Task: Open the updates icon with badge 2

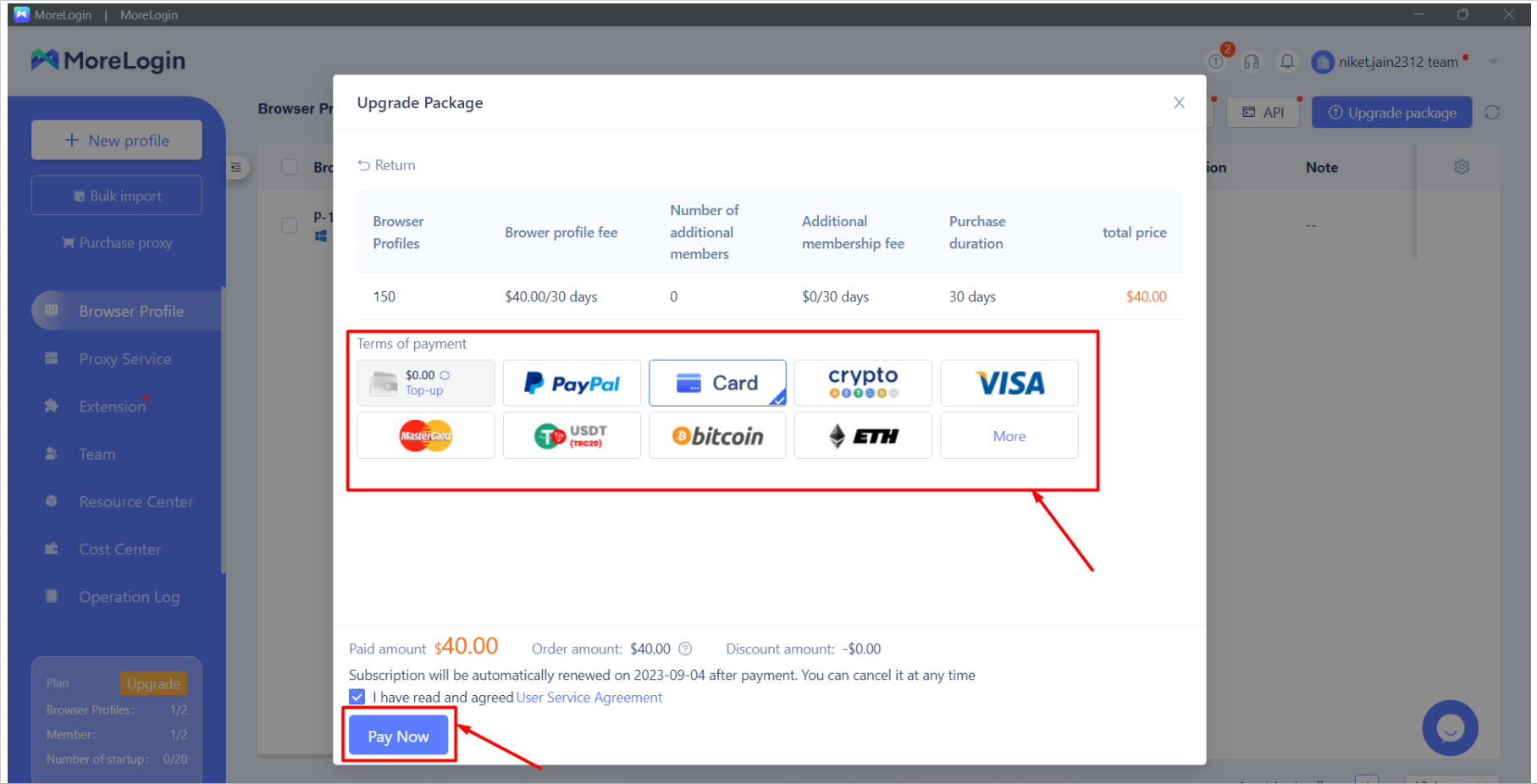Action: click(x=1216, y=61)
